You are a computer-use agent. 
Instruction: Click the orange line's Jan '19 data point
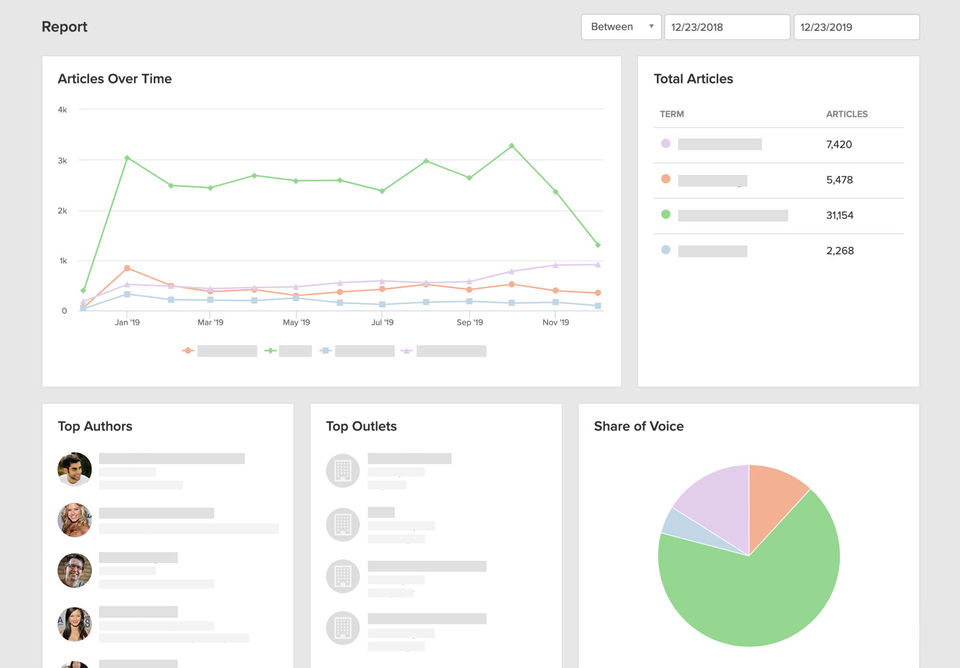127,268
